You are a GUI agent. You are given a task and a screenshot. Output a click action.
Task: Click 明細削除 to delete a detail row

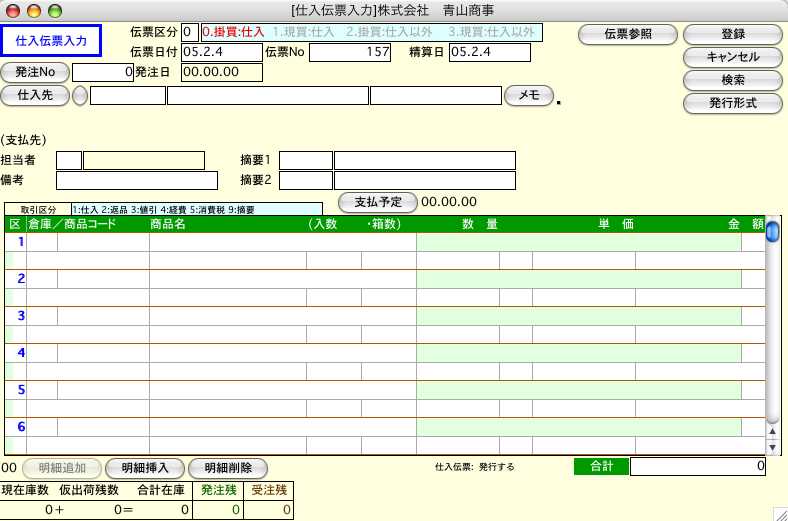[228, 468]
